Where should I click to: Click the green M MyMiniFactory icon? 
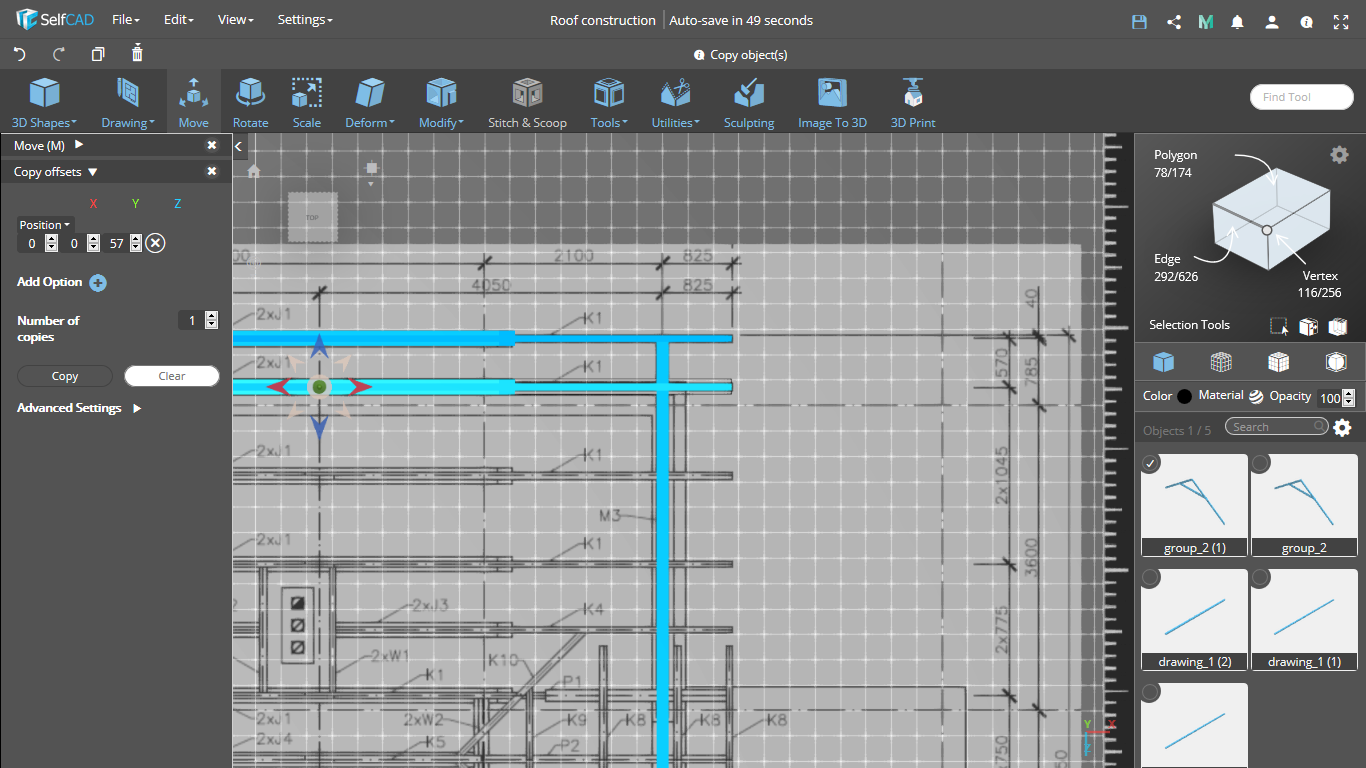point(1206,21)
